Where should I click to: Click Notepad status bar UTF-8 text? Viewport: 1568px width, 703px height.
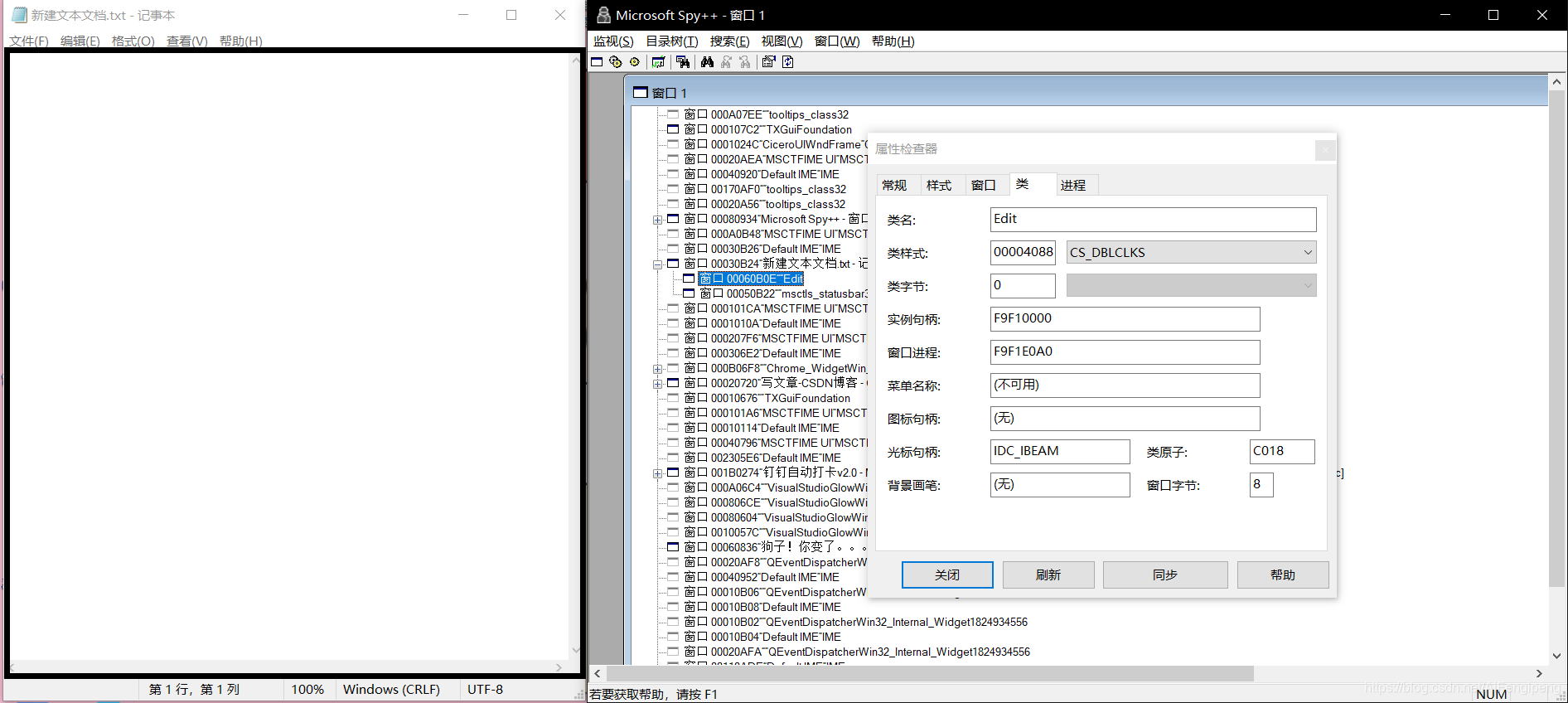485,690
